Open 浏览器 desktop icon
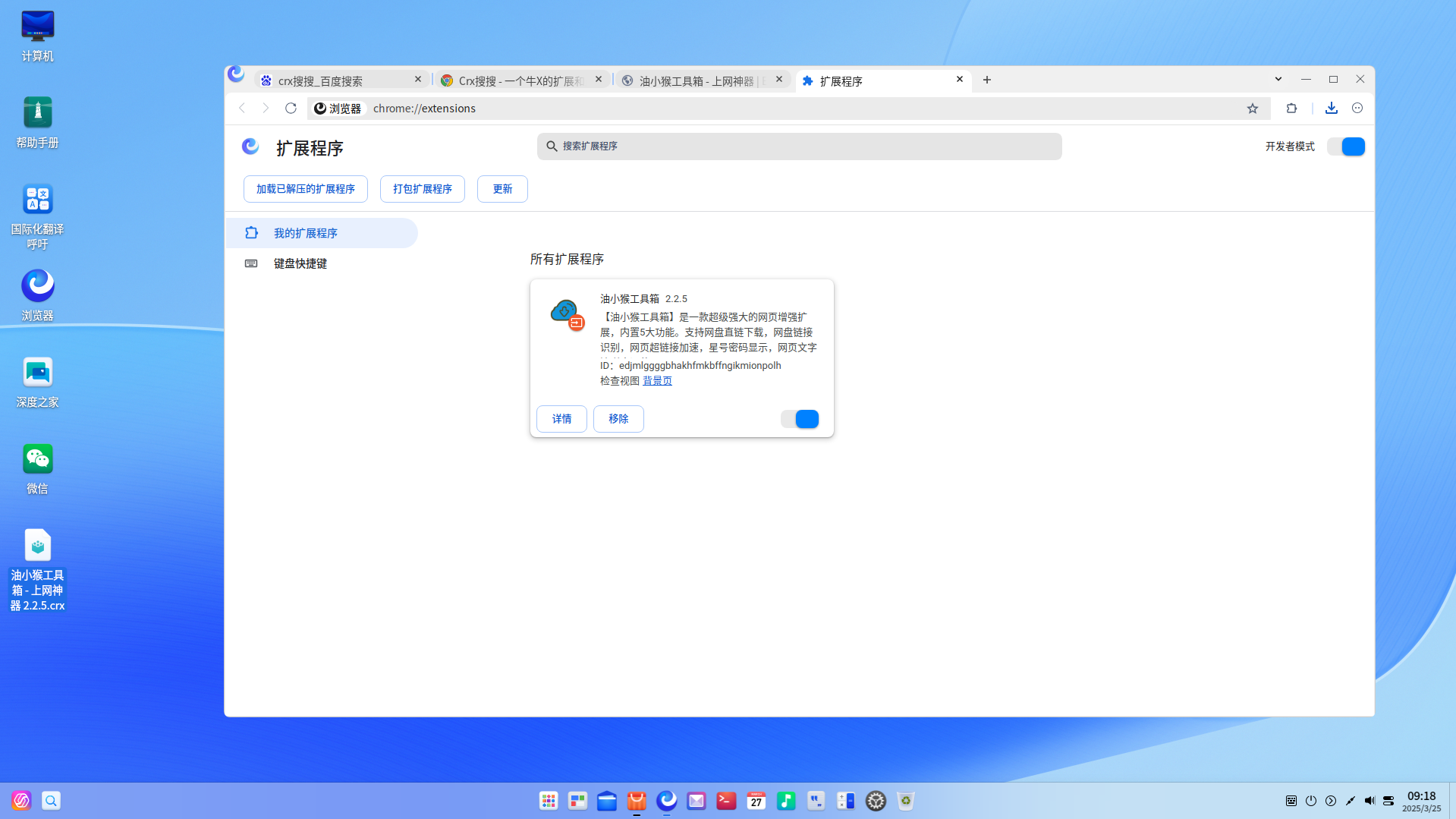This screenshot has height=819, width=1456. click(x=37, y=296)
